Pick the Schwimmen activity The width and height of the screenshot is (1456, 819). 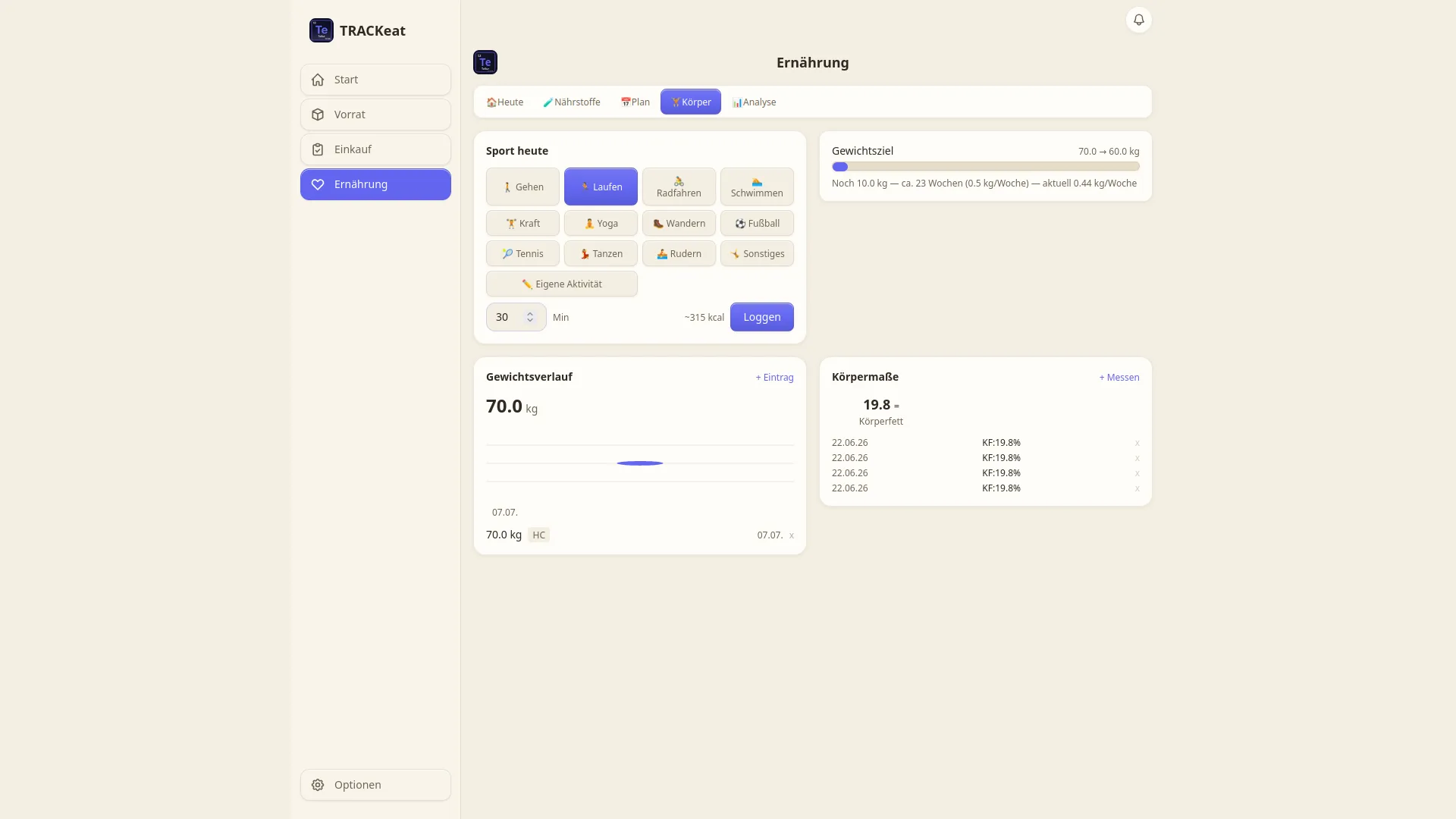click(x=757, y=187)
